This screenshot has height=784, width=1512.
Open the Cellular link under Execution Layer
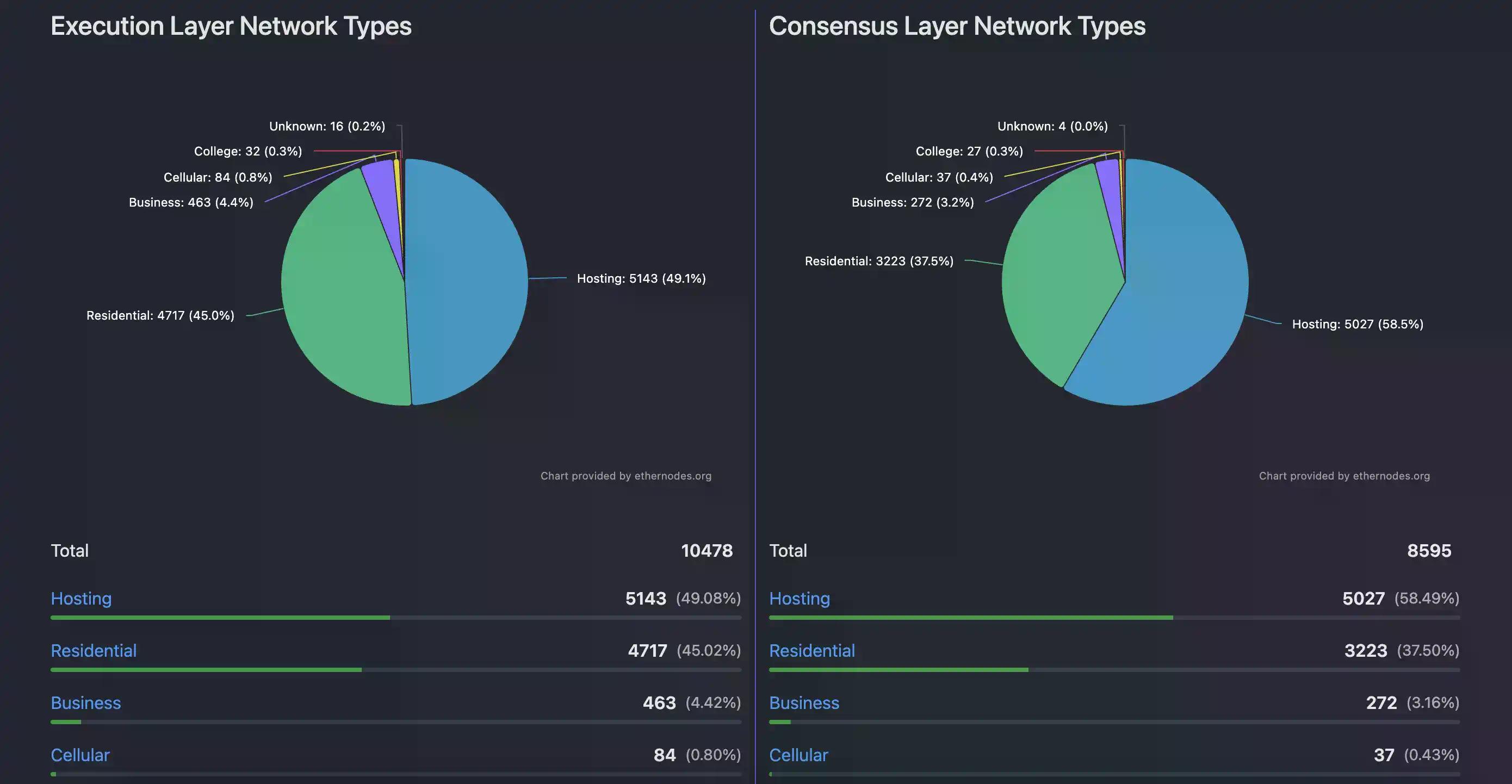[x=80, y=755]
